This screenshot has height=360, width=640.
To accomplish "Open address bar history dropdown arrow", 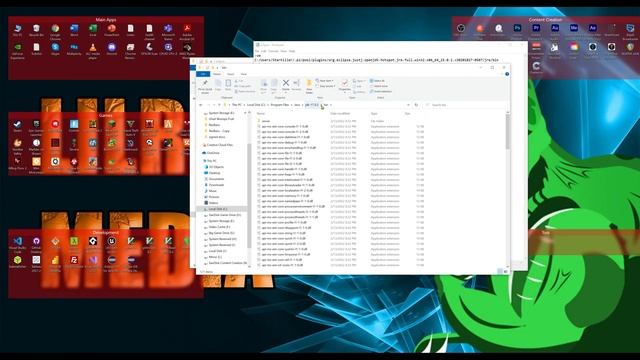I will (x=408, y=105).
